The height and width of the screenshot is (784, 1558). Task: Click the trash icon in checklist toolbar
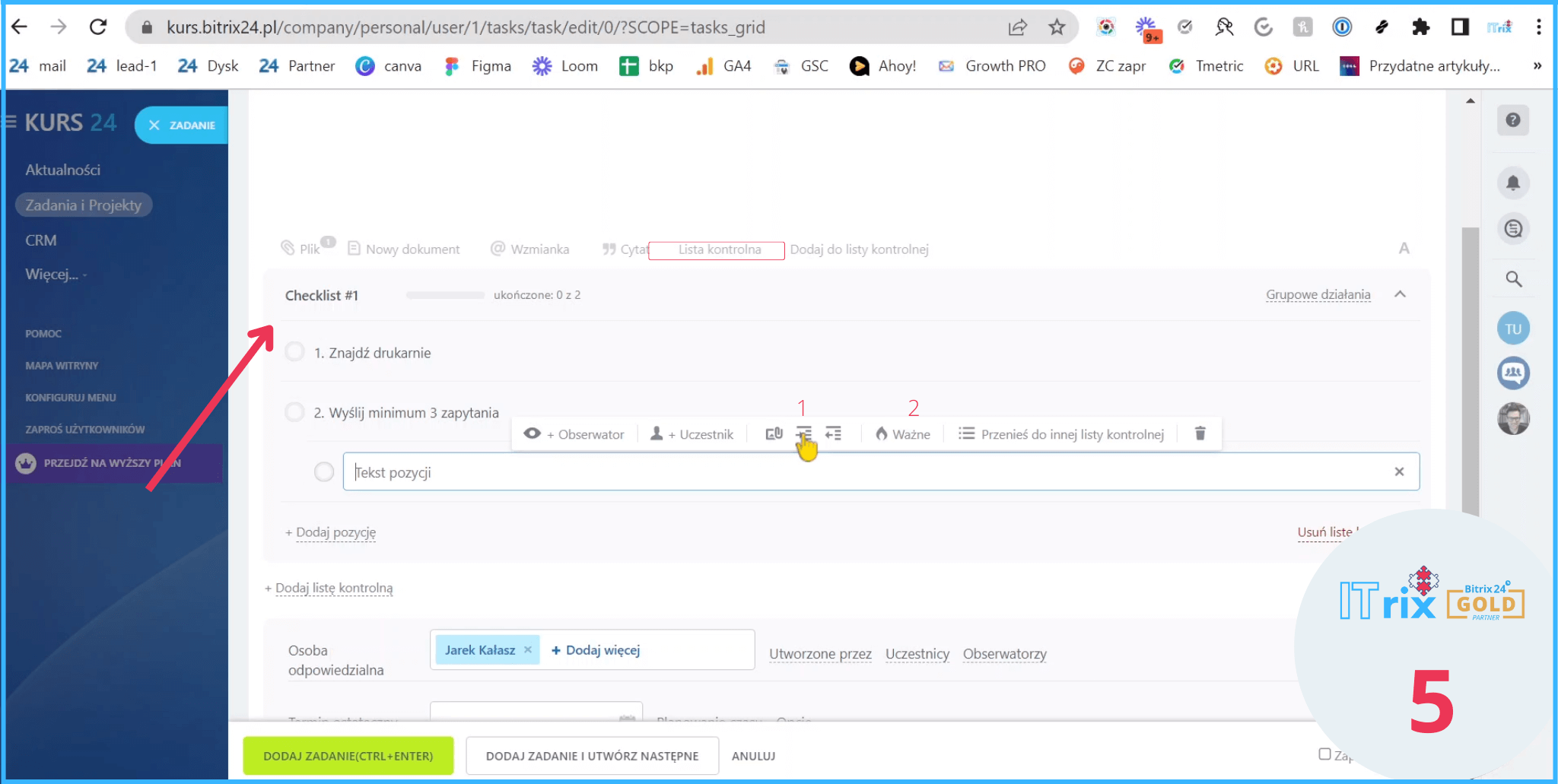point(1200,433)
